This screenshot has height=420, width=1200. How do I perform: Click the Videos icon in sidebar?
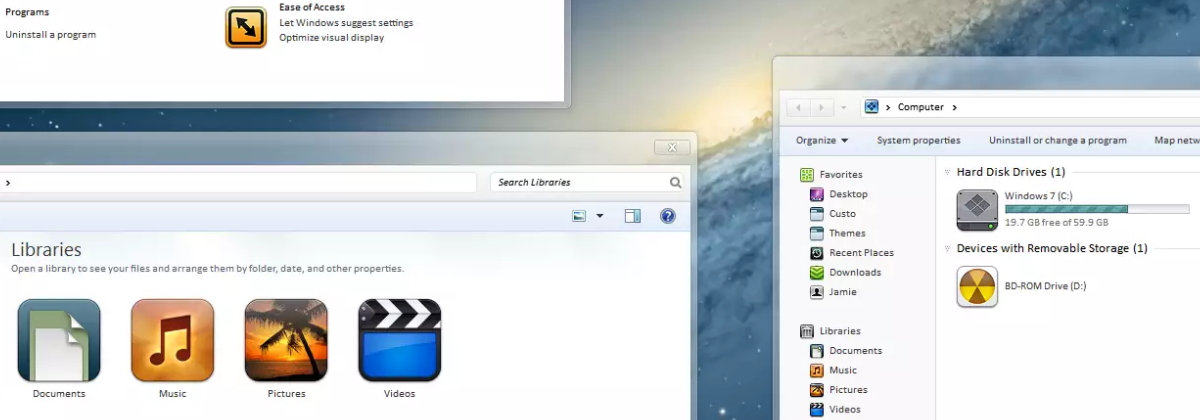(817, 409)
